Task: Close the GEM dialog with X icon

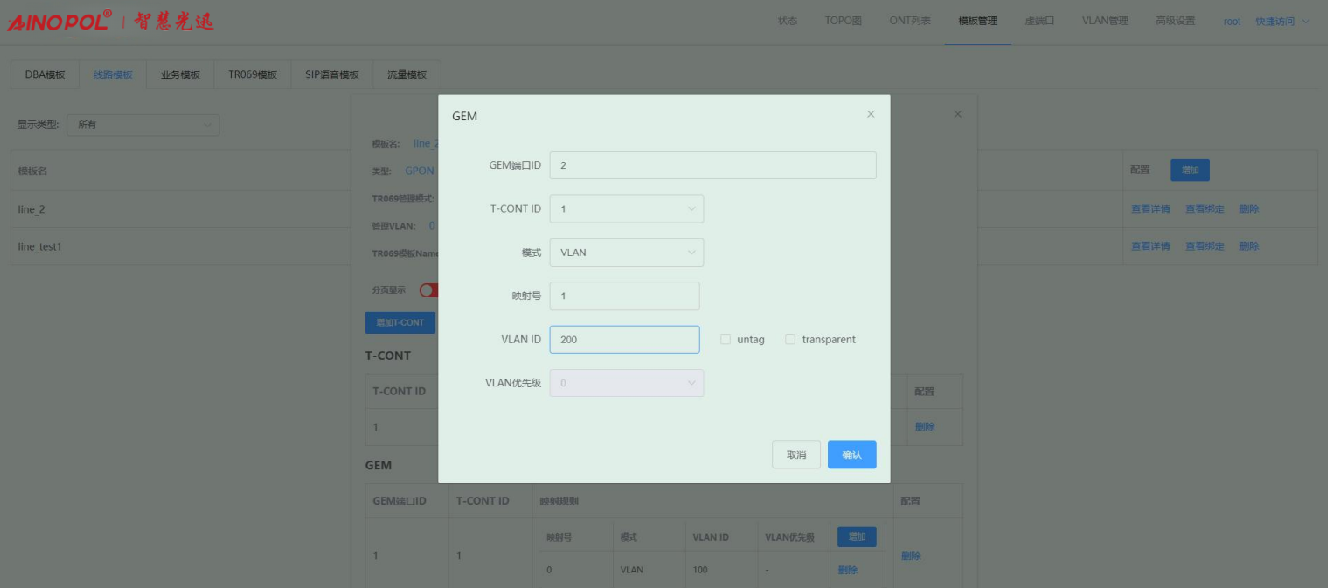Action: pos(870,115)
